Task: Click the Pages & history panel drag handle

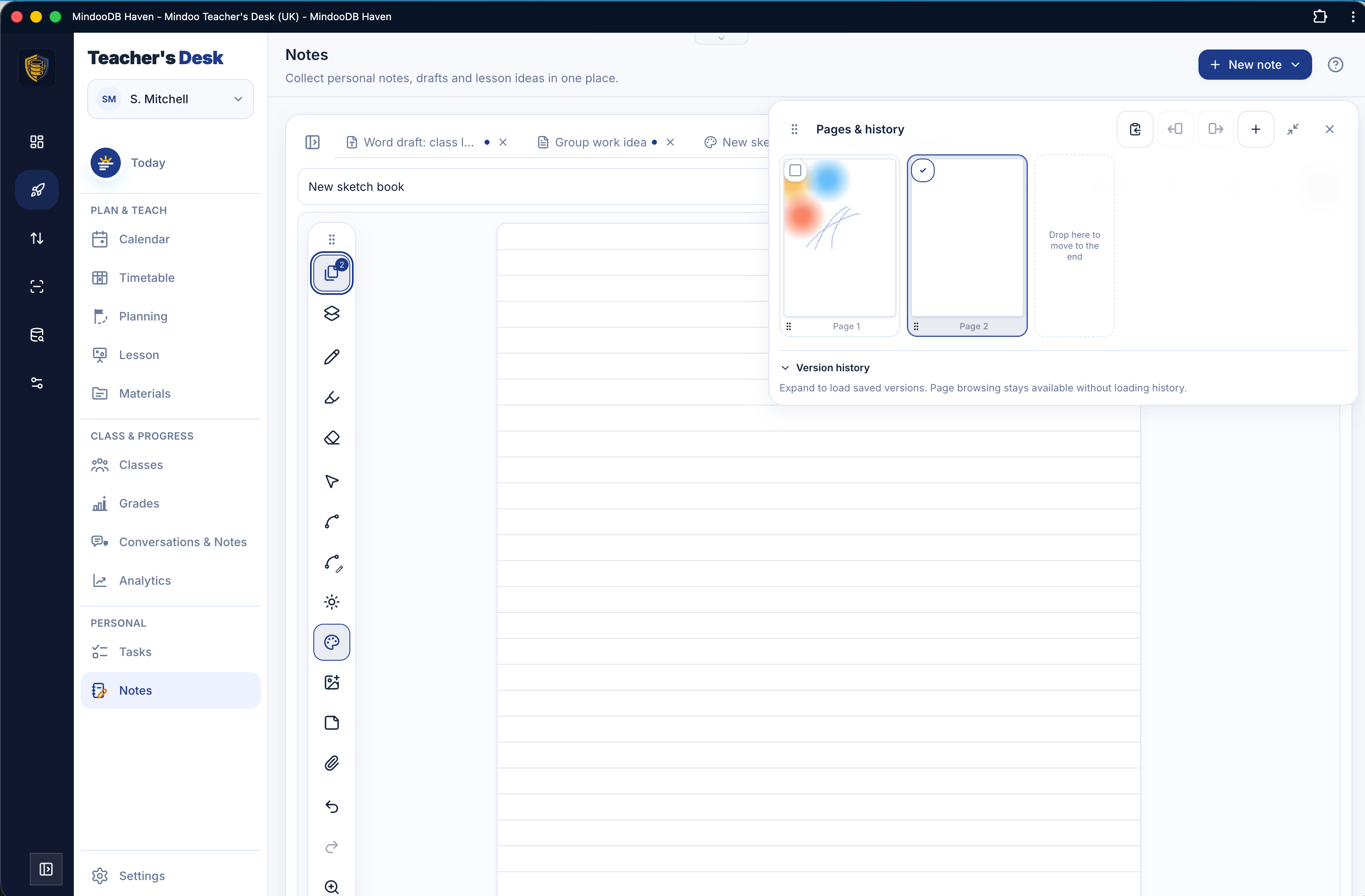Action: click(795, 130)
